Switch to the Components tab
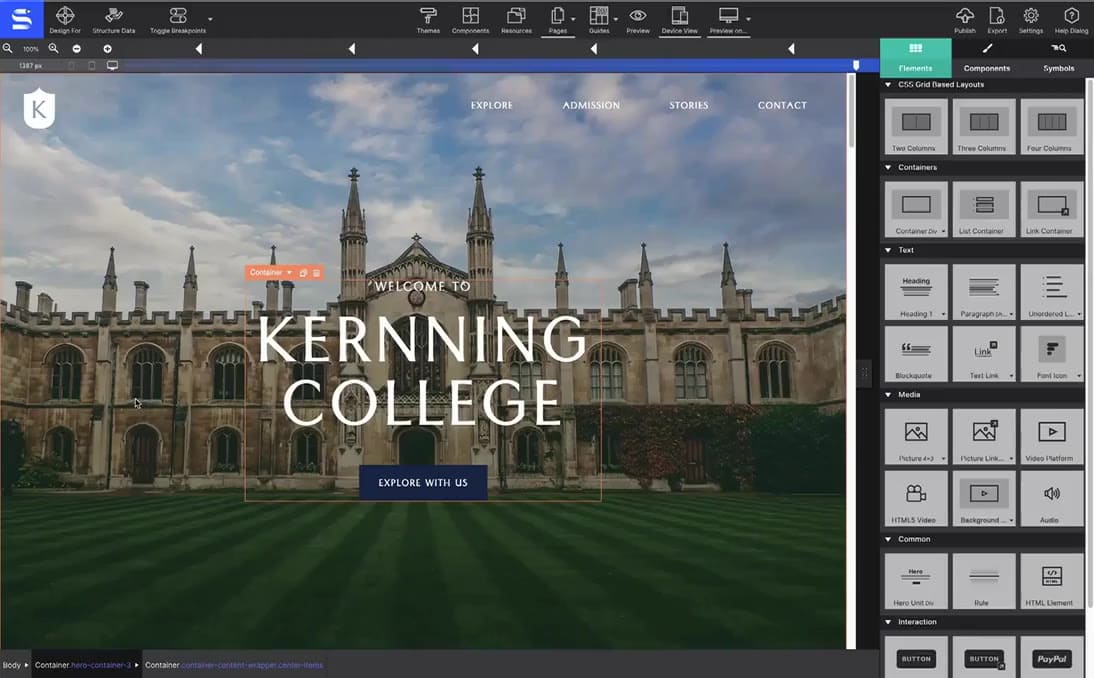The height and width of the screenshot is (678, 1094). click(986, 58)
